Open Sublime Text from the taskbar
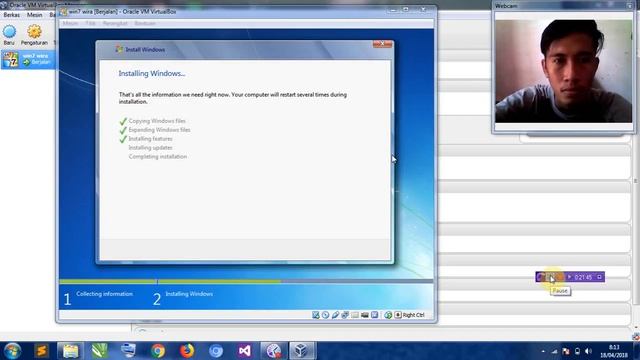Image resolution: width=640 pixels, height=360 pixels. [41, 351]
